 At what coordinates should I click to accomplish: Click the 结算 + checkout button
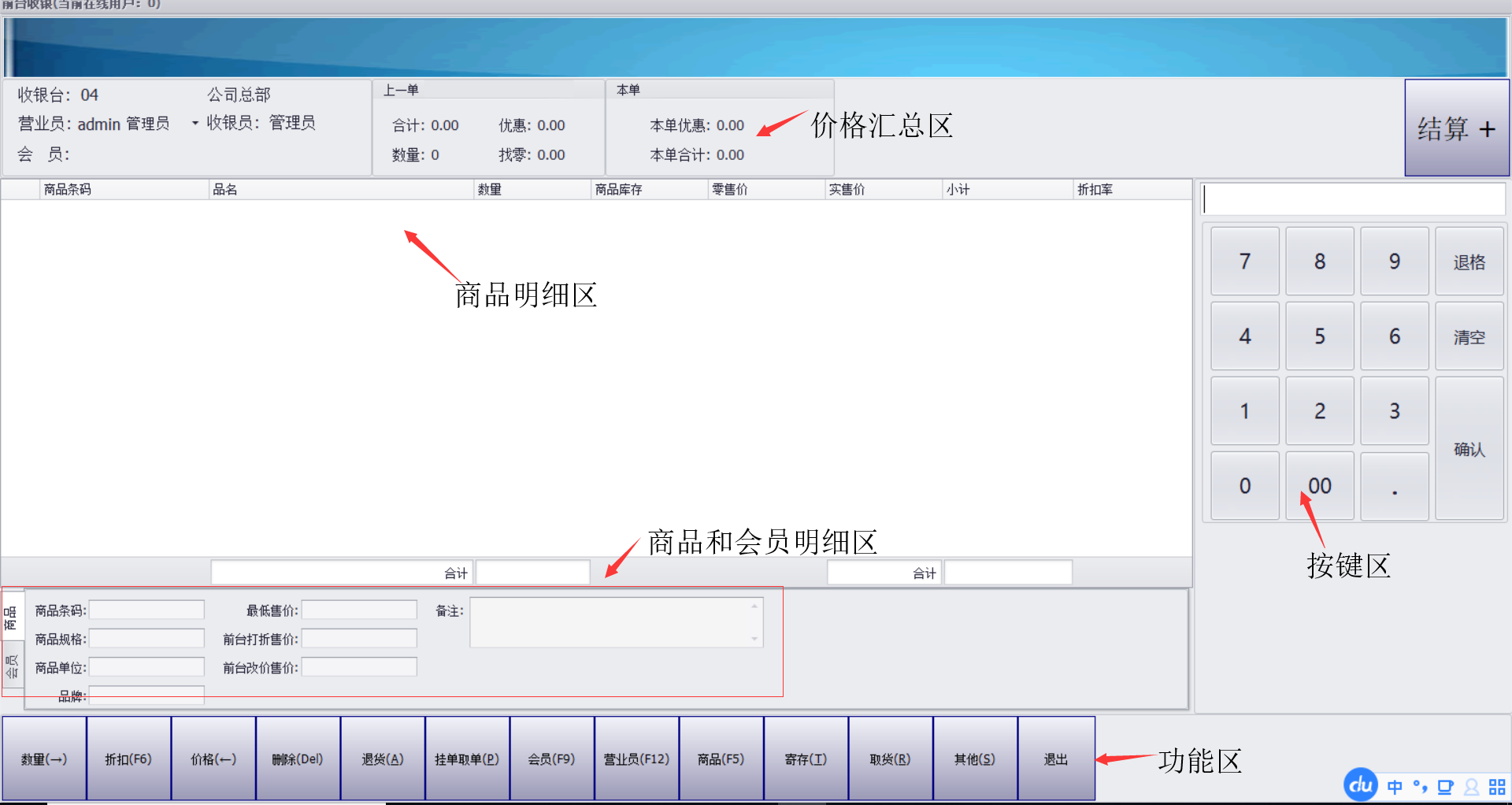click(x=1457, y=128)
